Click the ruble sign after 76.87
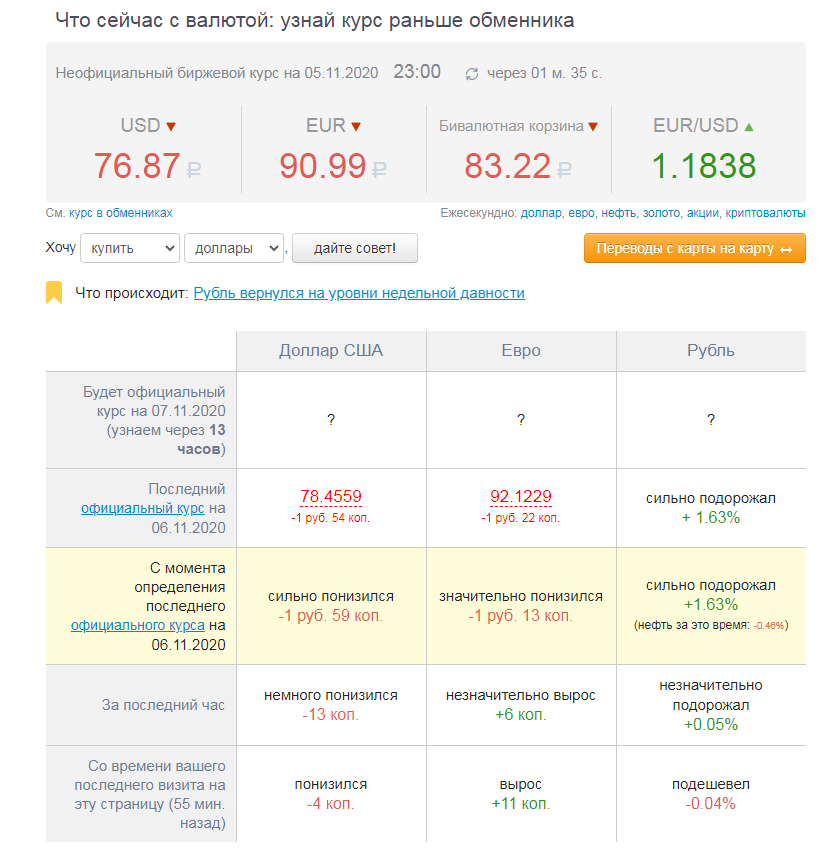837x858 pixels. [x=194, y=170]
